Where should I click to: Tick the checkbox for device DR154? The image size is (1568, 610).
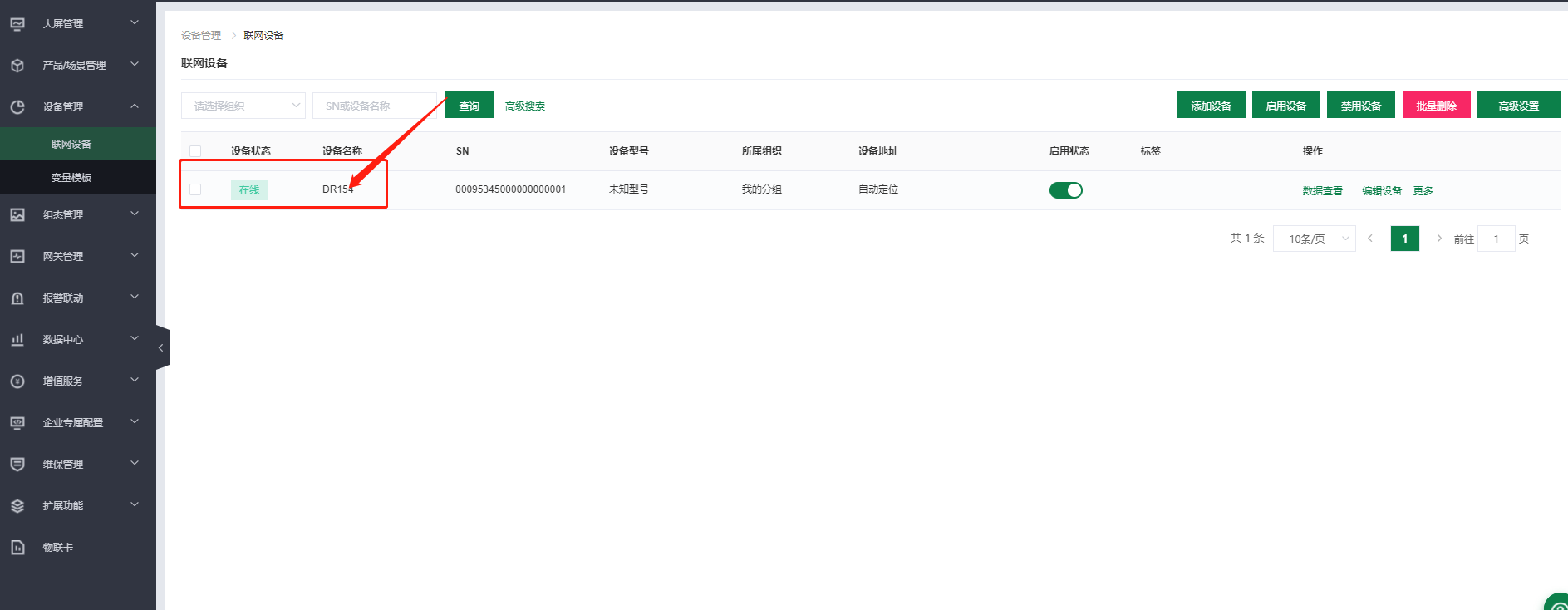point(195,189)
